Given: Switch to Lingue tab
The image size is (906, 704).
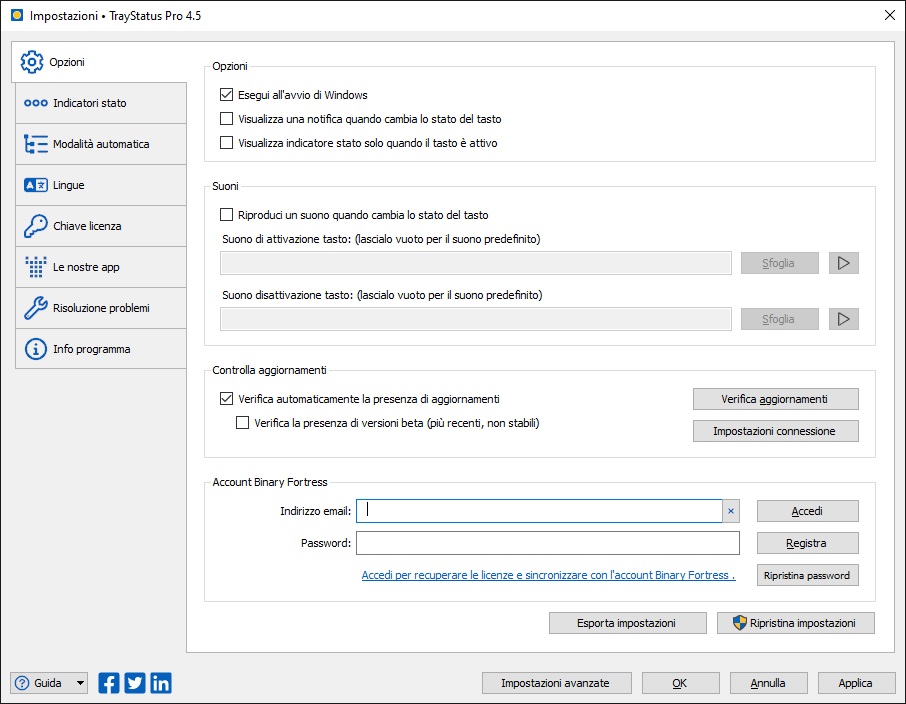Looking at the screenshot, I should (x=101, y=185).
